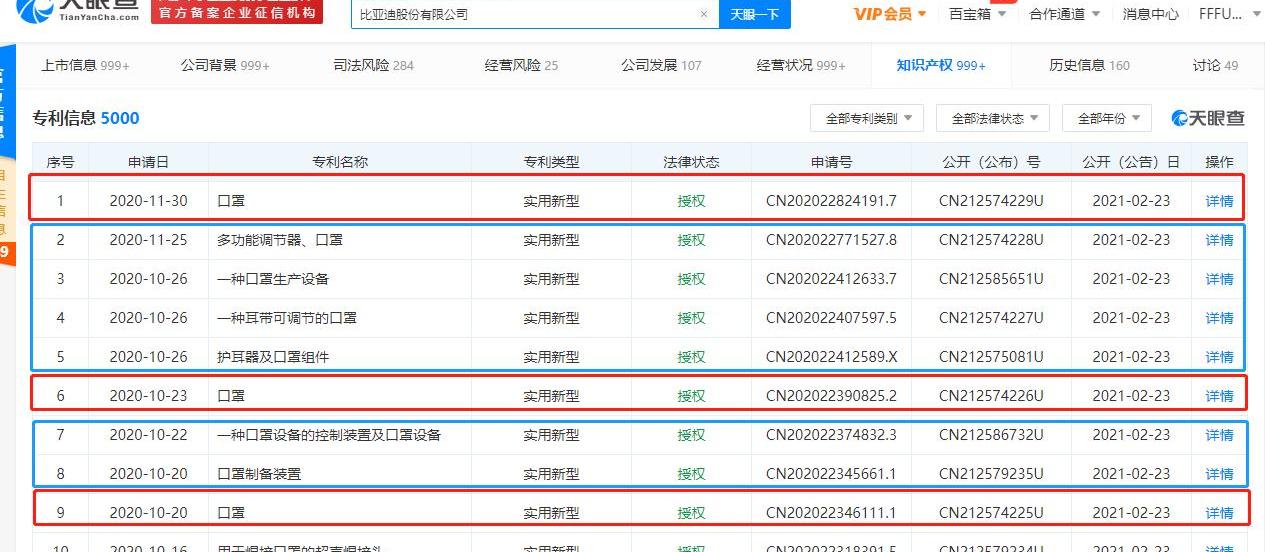Viewport: 1265px width, 552px height.
Task: Click patent name 一种耳带可调节的口罩
Action: 287,318
